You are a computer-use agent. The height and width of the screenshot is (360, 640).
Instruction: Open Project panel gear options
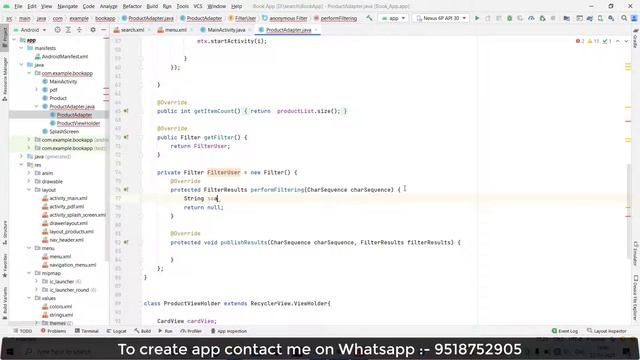93,30
